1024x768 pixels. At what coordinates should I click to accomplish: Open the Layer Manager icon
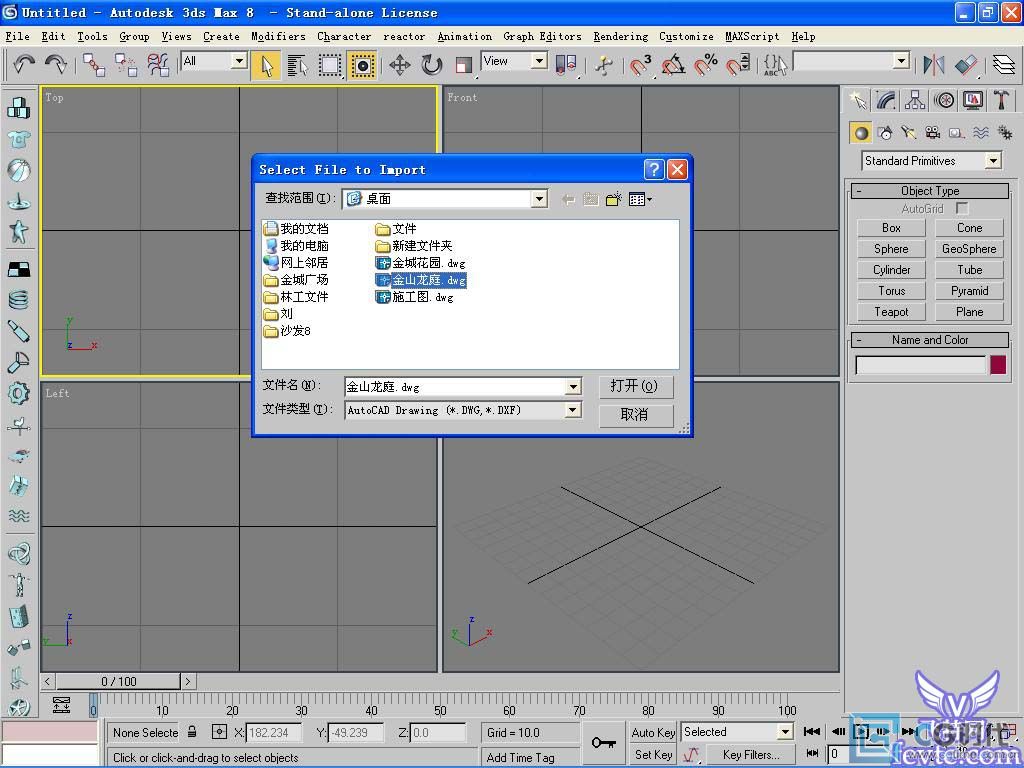click(x=1004, y=65)
